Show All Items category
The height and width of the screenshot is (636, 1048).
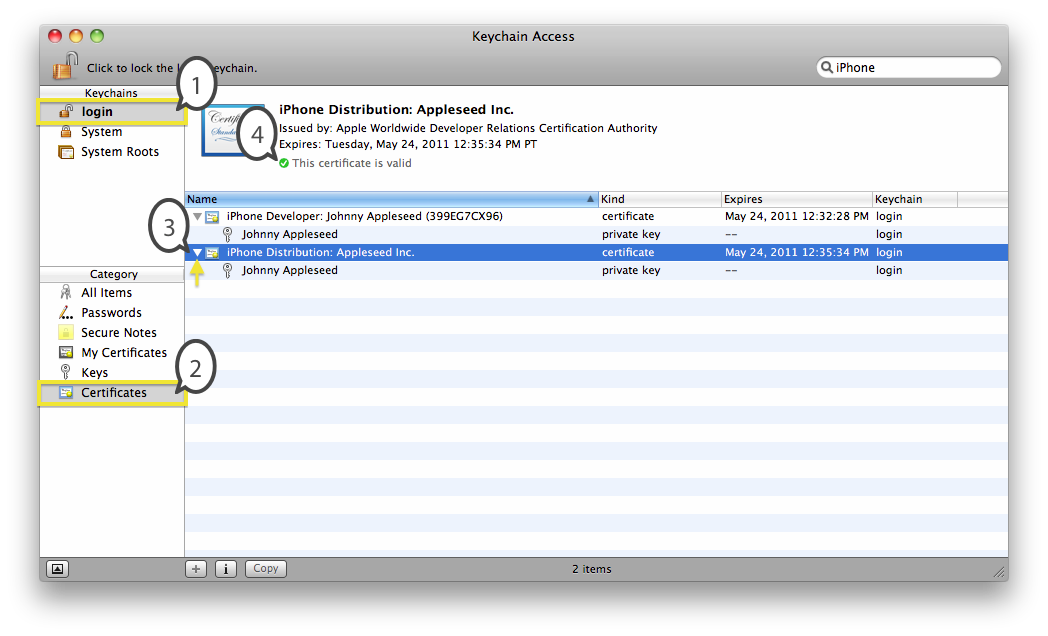click(x=106, y=293)
